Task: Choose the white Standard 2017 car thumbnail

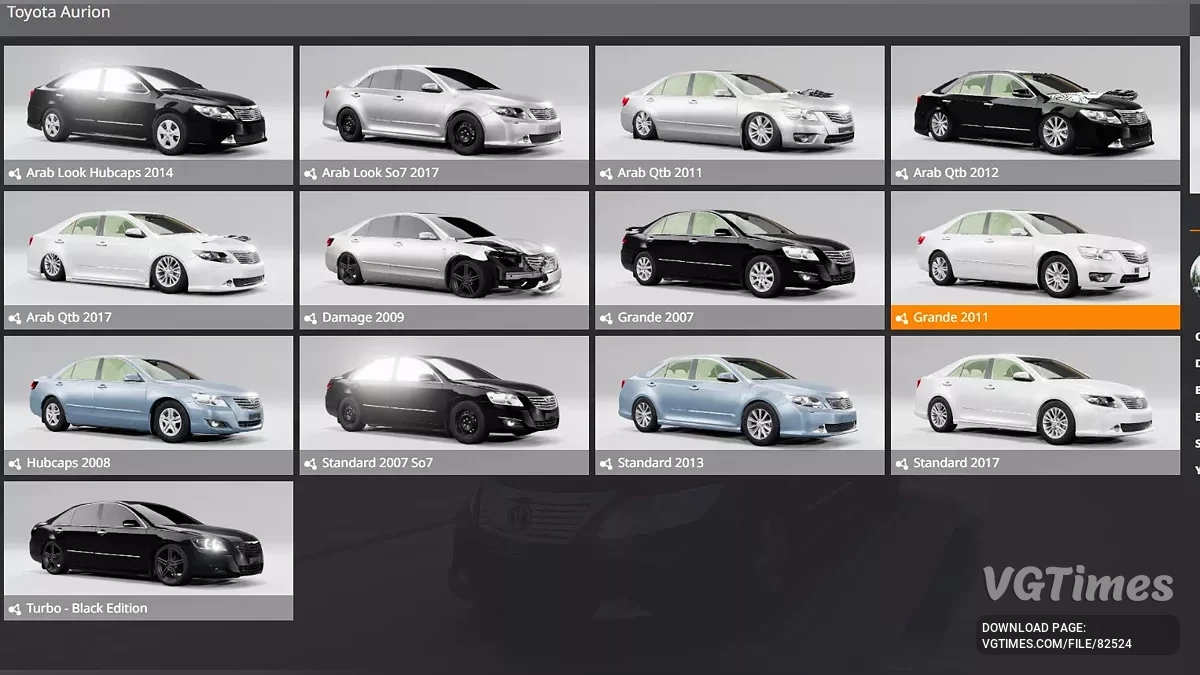Action: click(1035, 394)
